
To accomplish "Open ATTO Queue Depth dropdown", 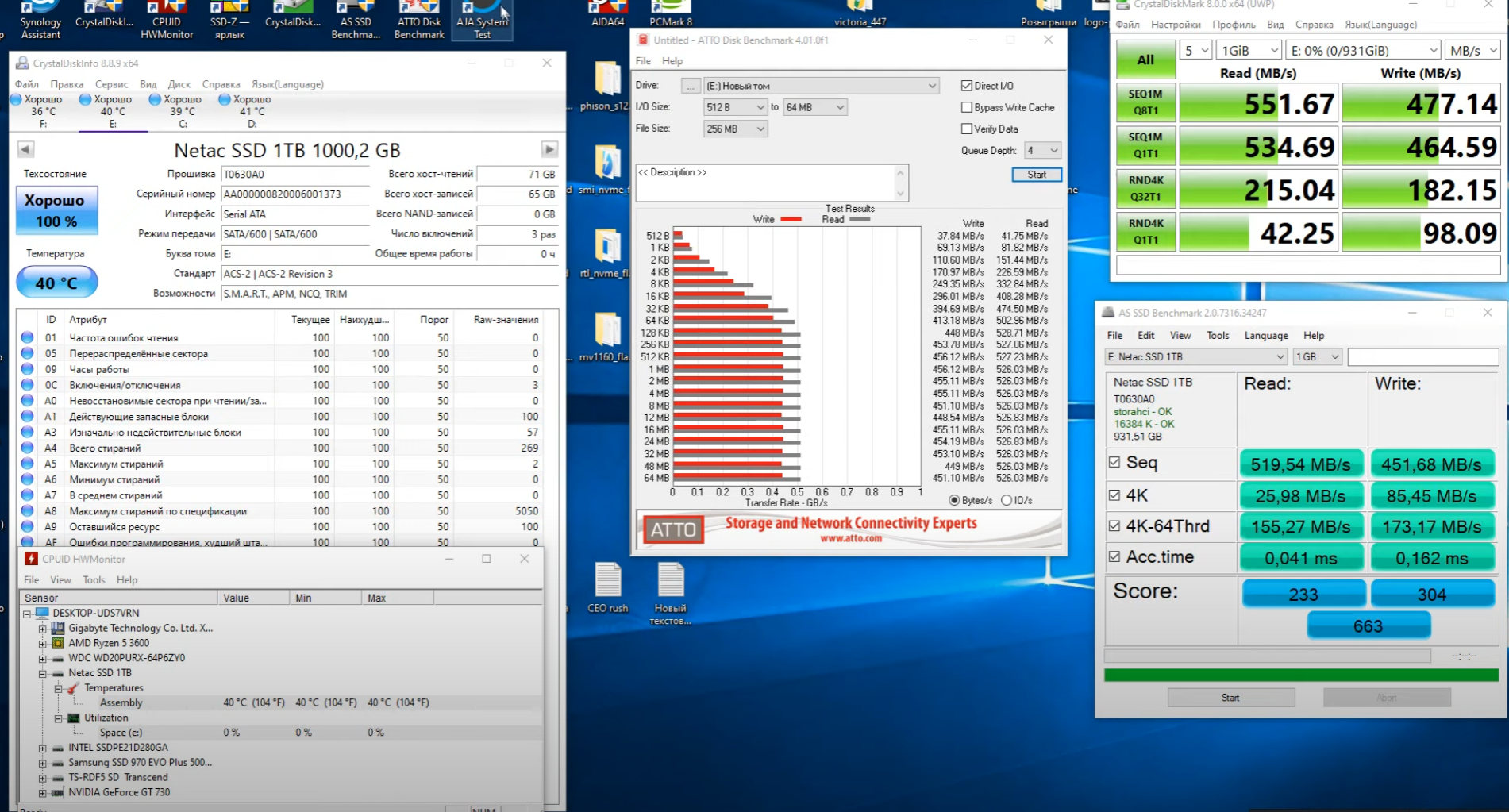I will pyautogui.click(x=1042, y=150).
